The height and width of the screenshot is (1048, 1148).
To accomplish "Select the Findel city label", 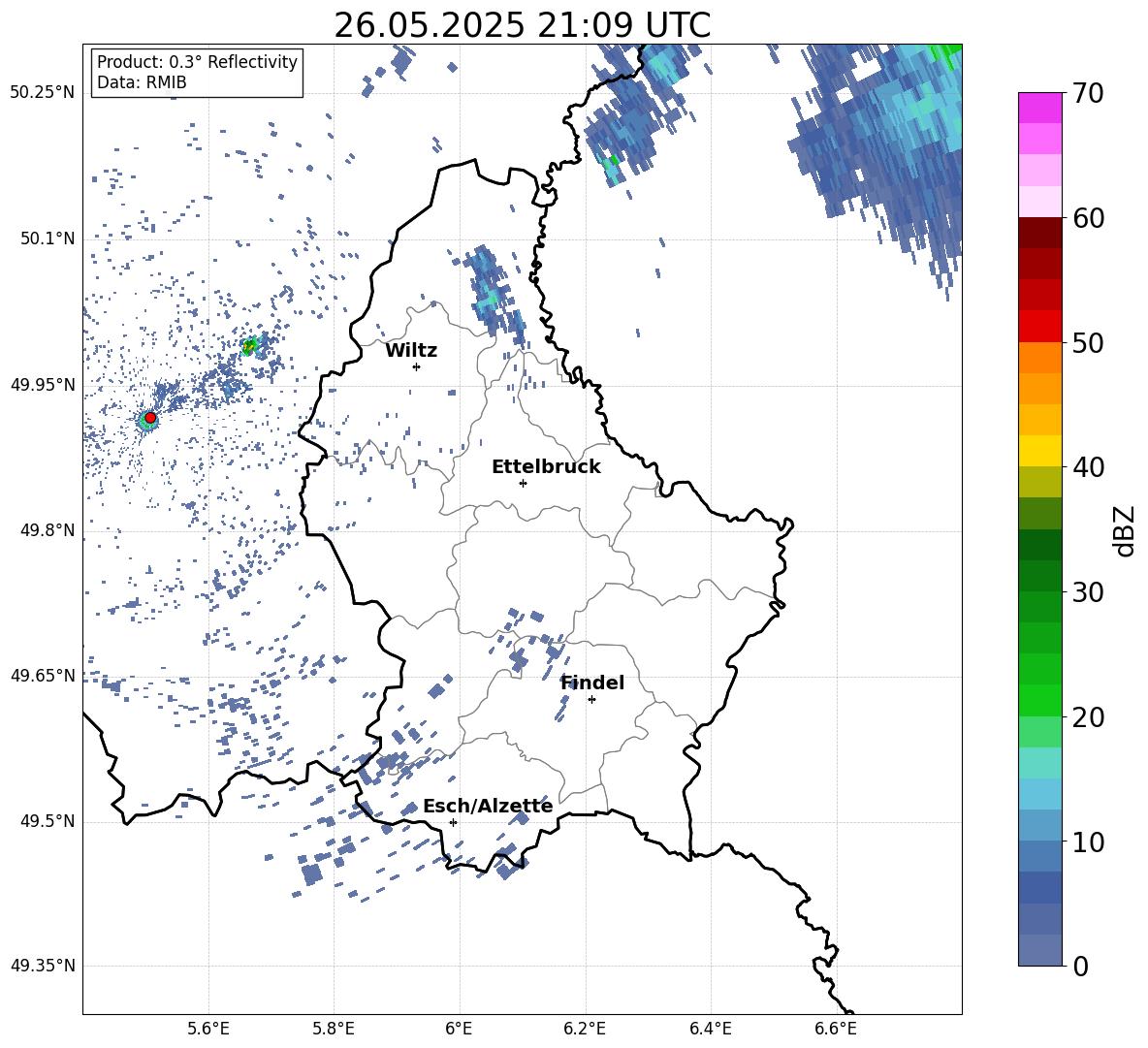I will click(x=592, y=683).
